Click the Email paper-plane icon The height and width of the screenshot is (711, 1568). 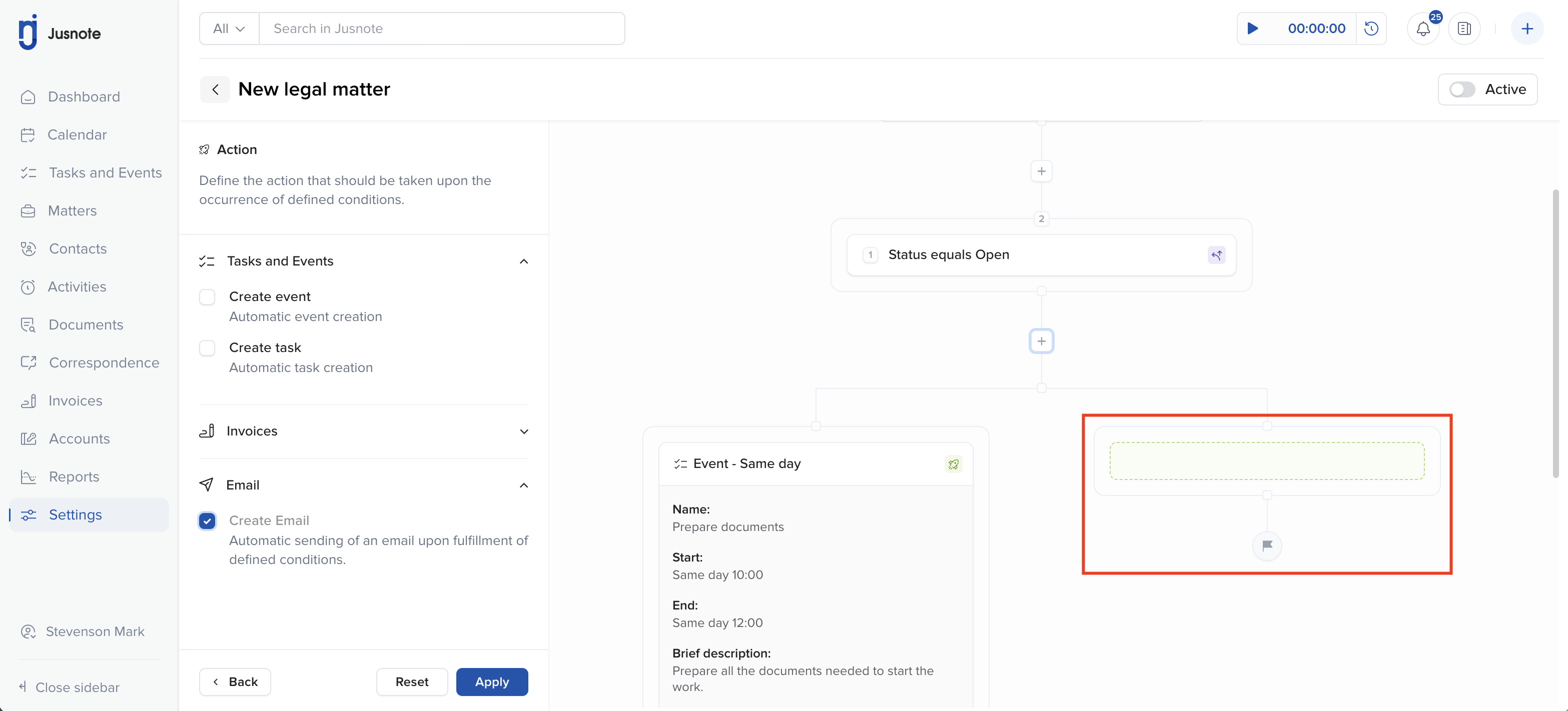pos(206,484)
